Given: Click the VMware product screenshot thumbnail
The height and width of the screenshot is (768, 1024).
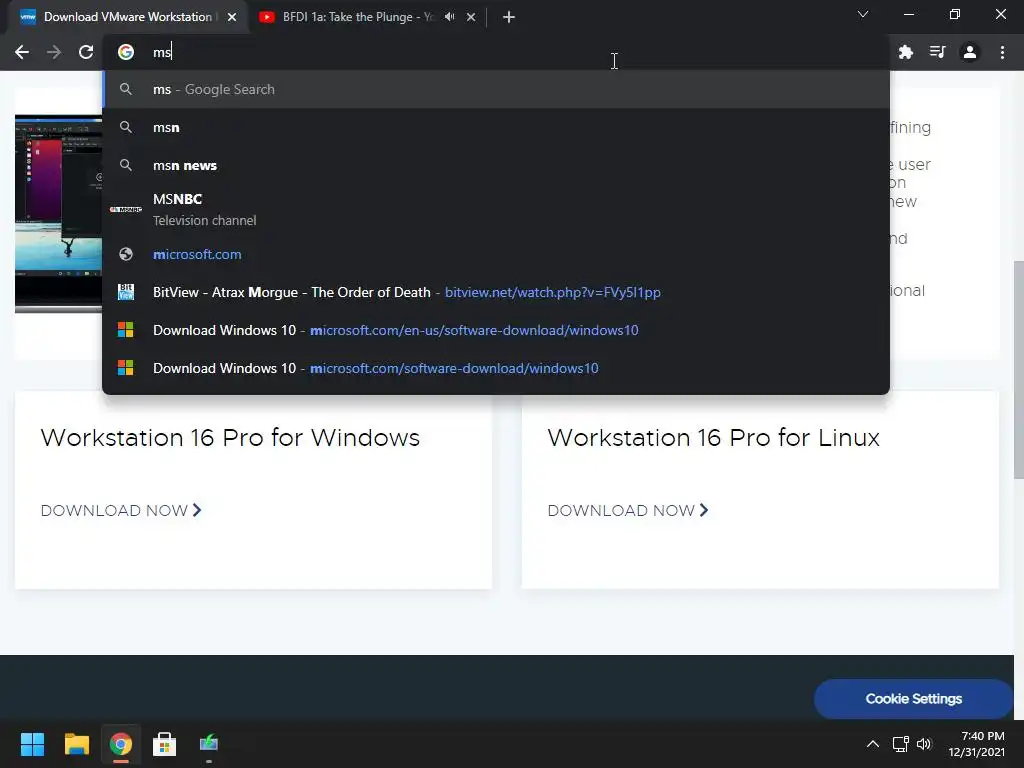Looking at the screenshot, I should [x=58, y=214].
